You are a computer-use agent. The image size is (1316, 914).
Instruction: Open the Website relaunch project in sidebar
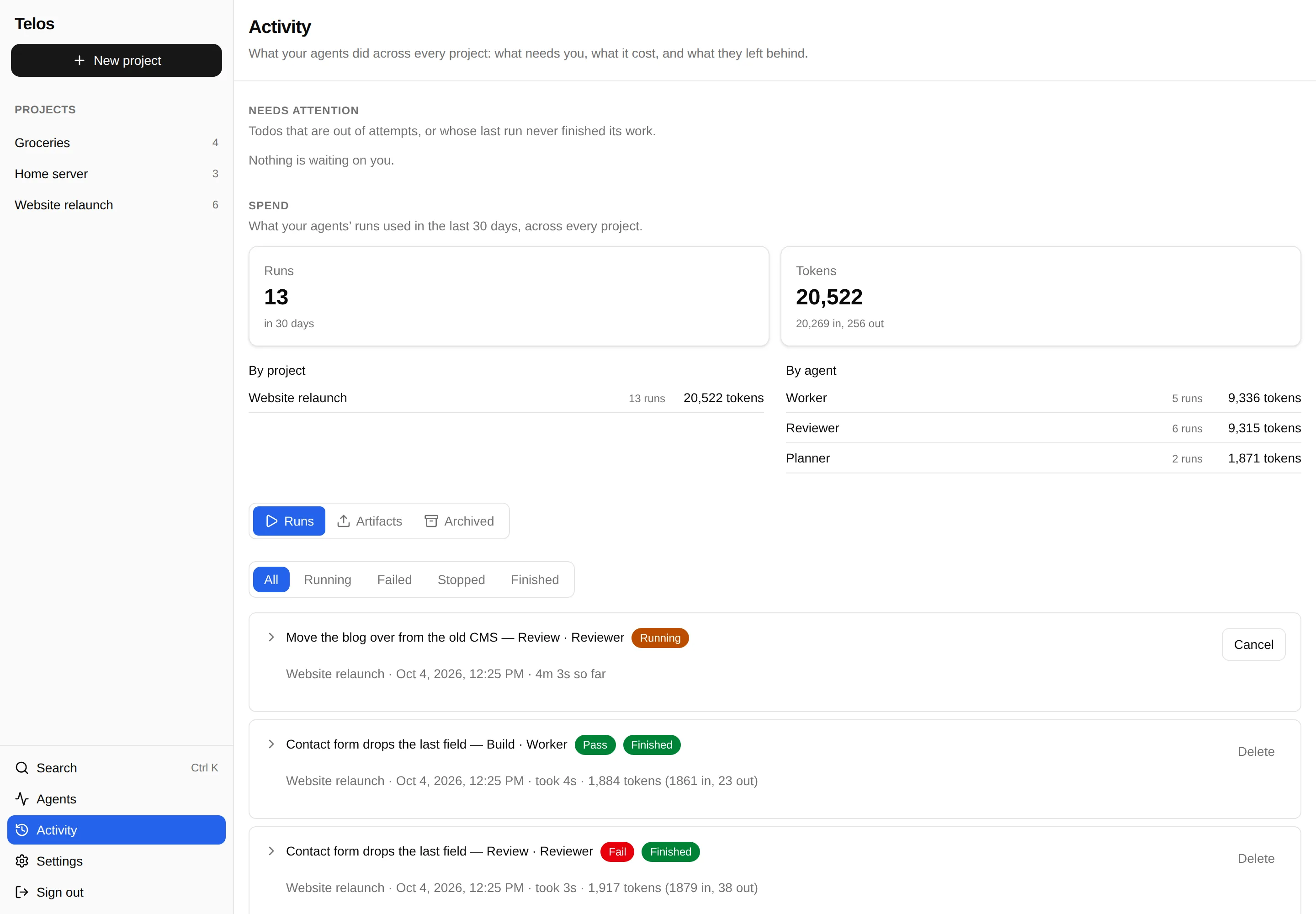116,205
